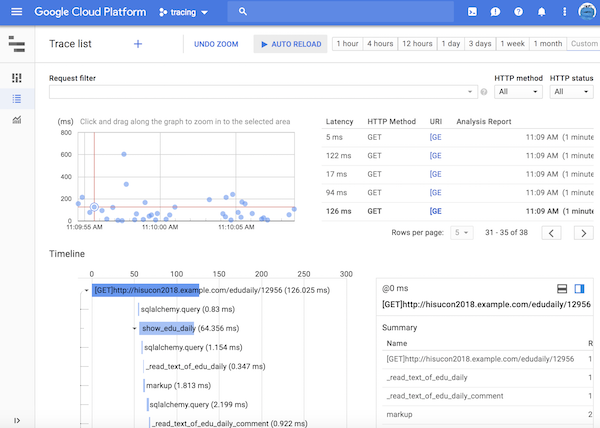Click UNDO ZOOM
The width and height of the screenshot is (600, 428).
click(216, 44)
